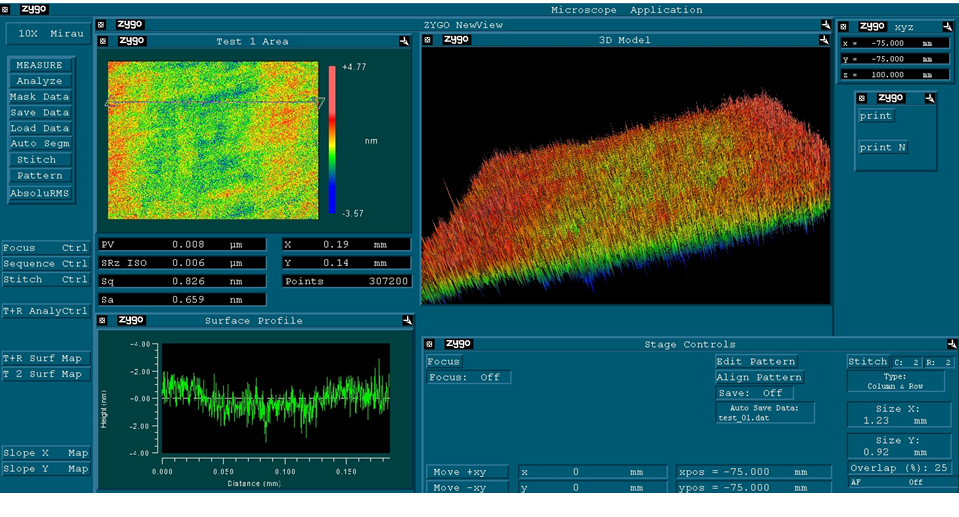Click Move +xy
Screen dimensions: 959x517
467,472
